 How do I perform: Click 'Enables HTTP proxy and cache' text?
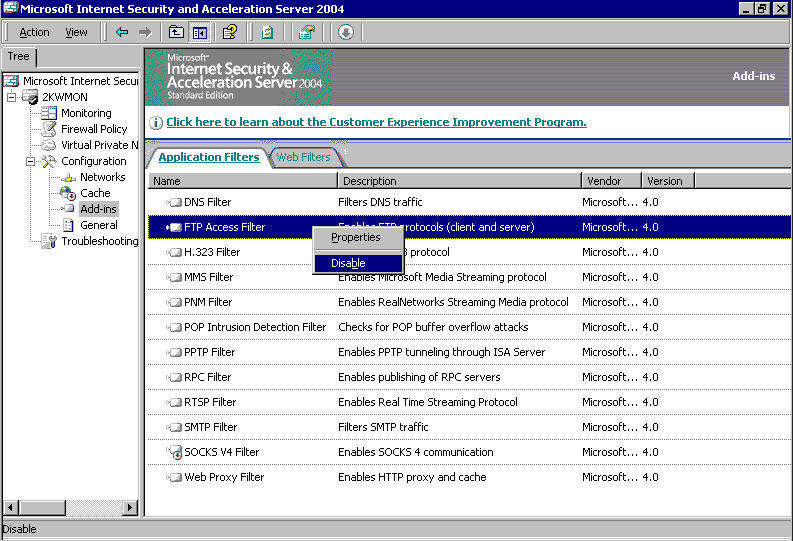[412, 477]
